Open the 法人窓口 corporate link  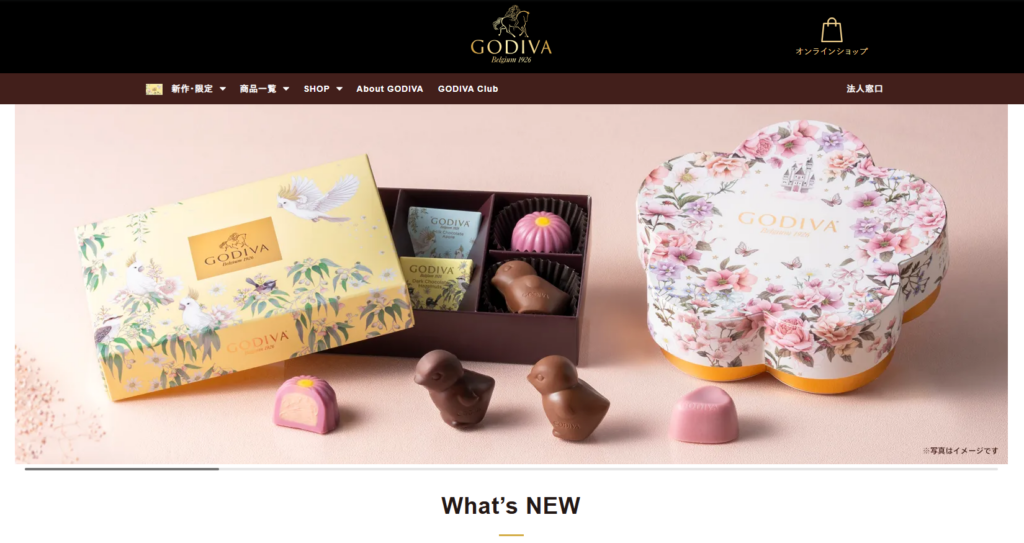point(864,89)
